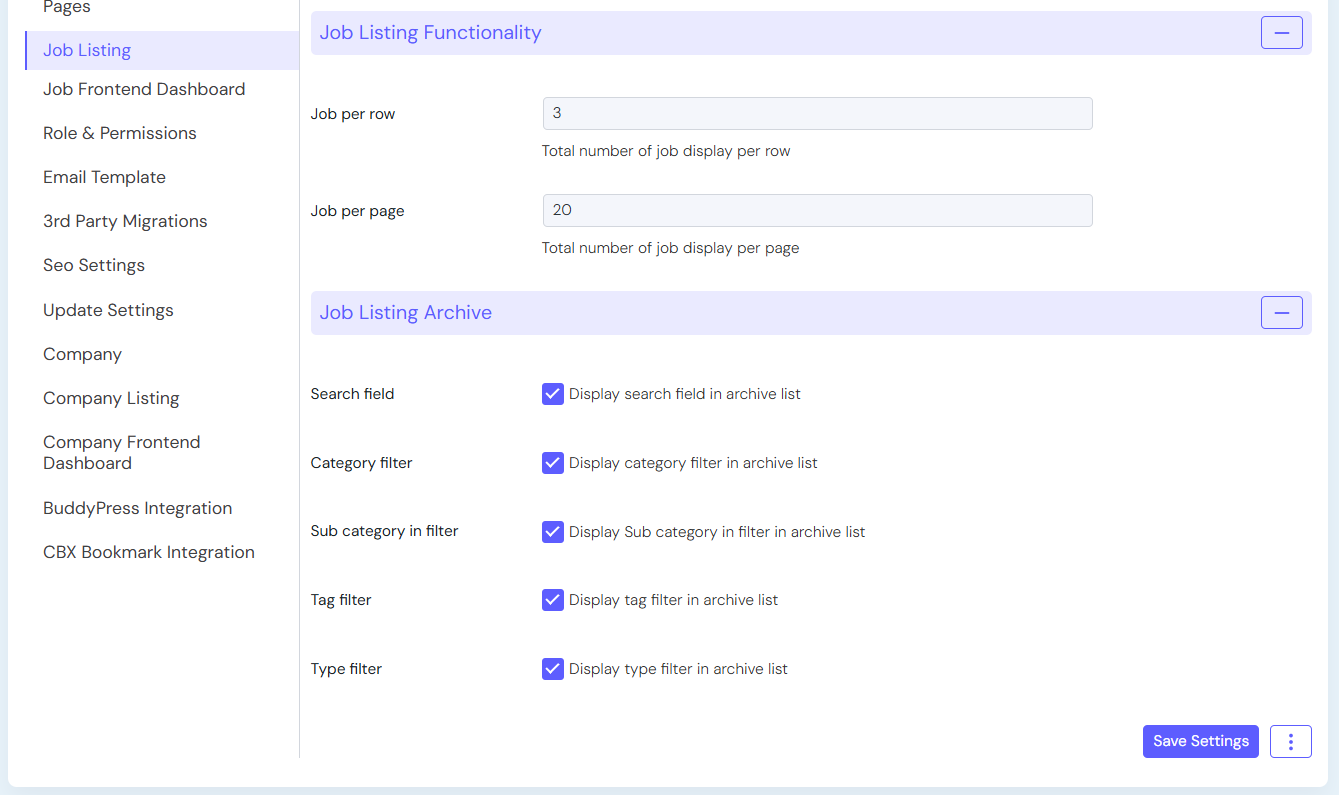Click the Save Settings button
The height and width of the screenshot is (795, 1339).
(1200, 741)
